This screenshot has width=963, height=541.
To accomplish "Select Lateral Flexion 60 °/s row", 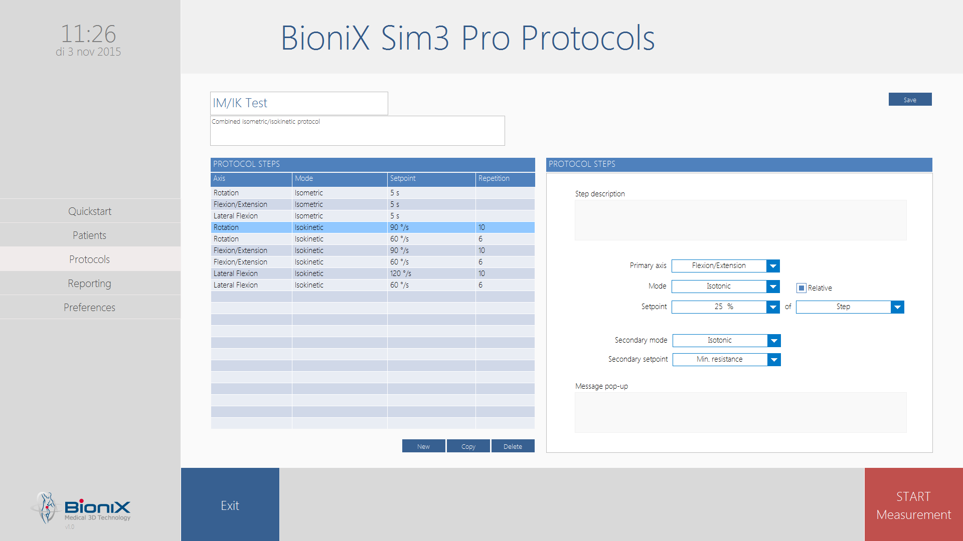I will (373, 285).
